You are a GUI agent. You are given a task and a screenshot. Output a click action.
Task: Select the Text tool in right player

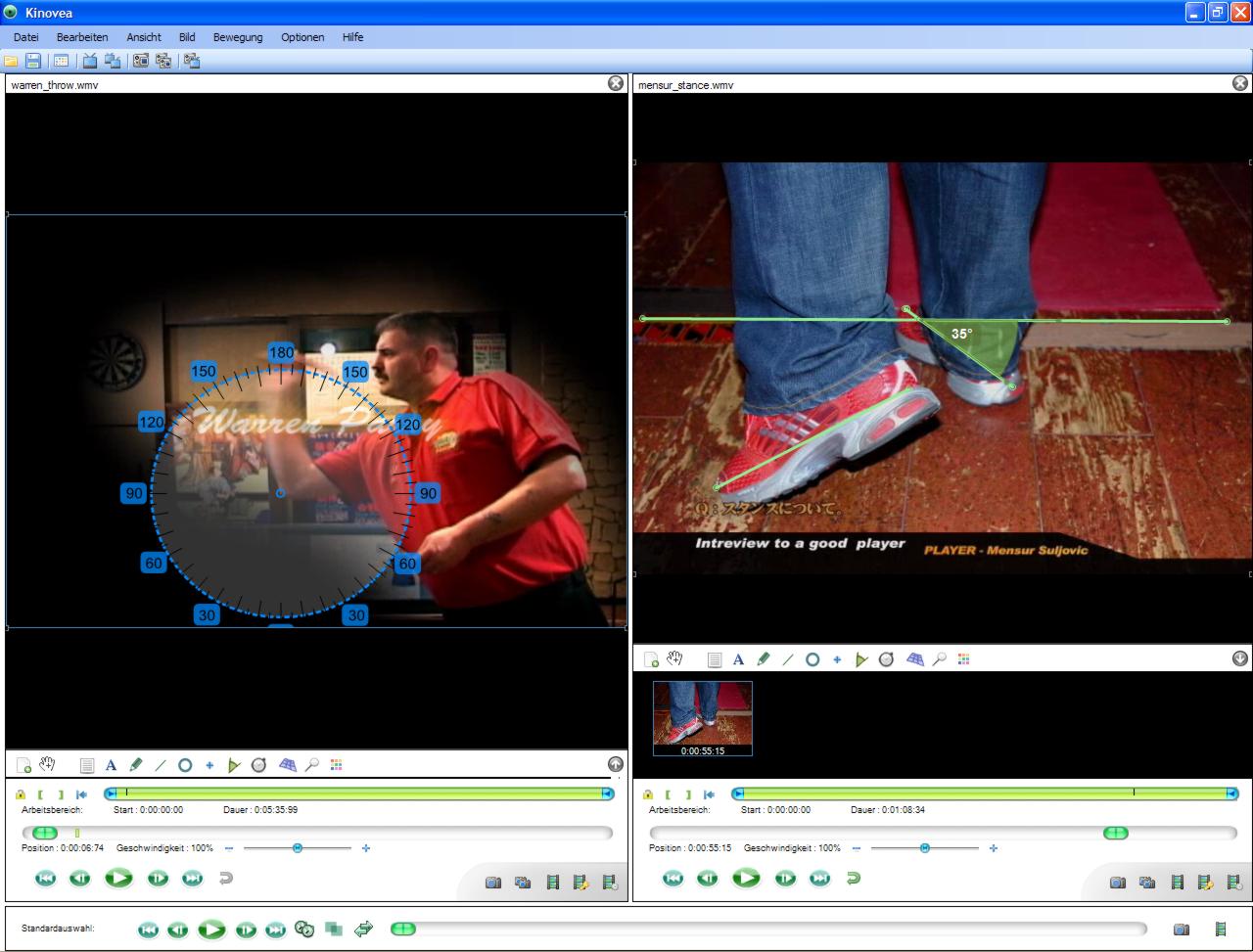(739, 660)
